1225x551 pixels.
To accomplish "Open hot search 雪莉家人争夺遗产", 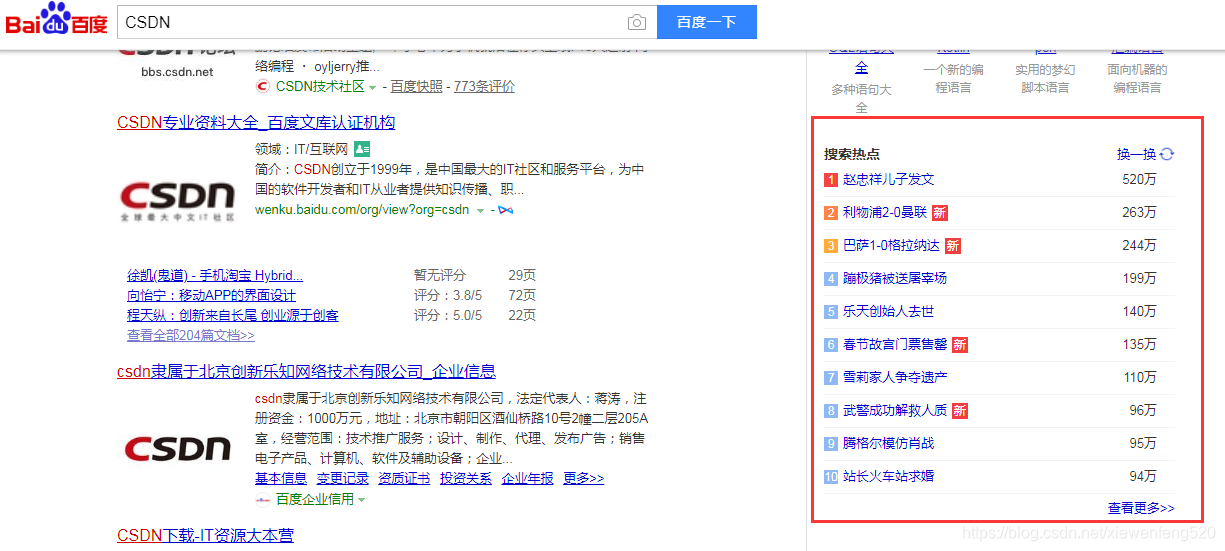I will click(x=895, y=377).
